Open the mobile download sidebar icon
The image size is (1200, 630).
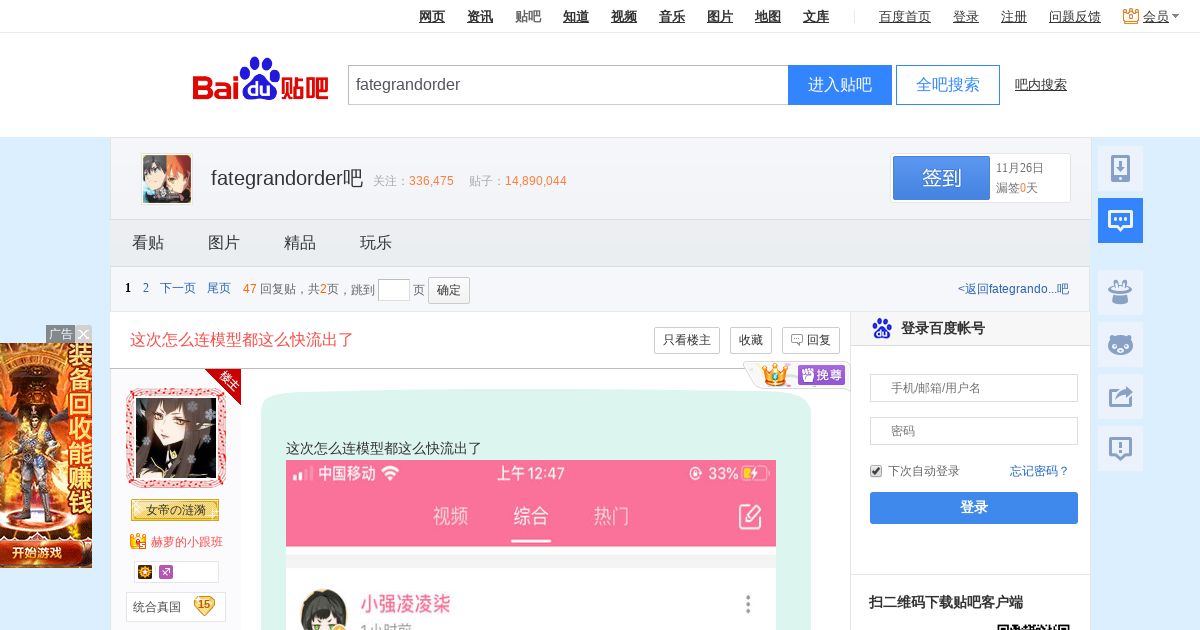point(1120,169)
